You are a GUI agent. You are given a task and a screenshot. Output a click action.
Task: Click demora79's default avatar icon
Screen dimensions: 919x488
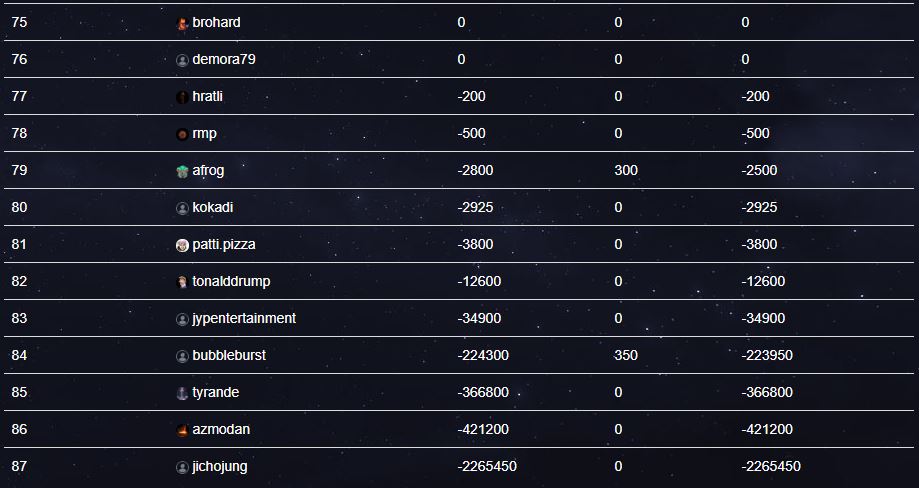(x=182, y=60)
